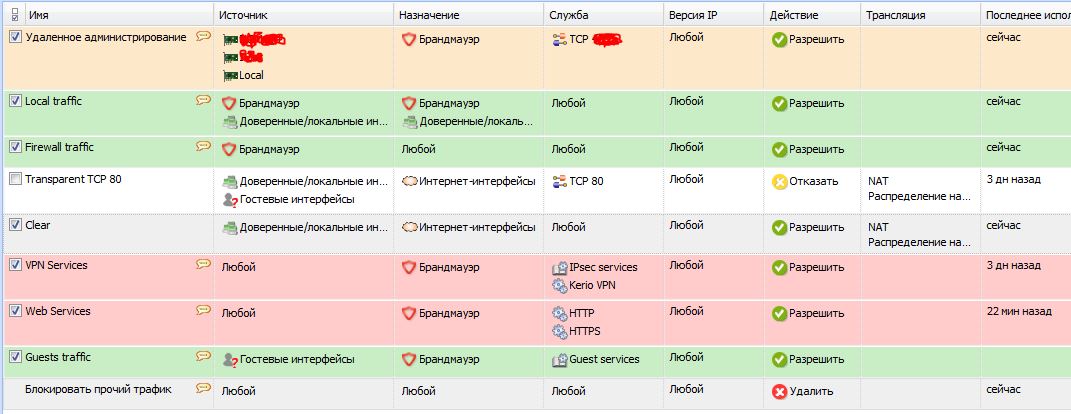
Task: Click the guest interfaces icon in Guests traffic row
Action: click(x=229, y=359)
